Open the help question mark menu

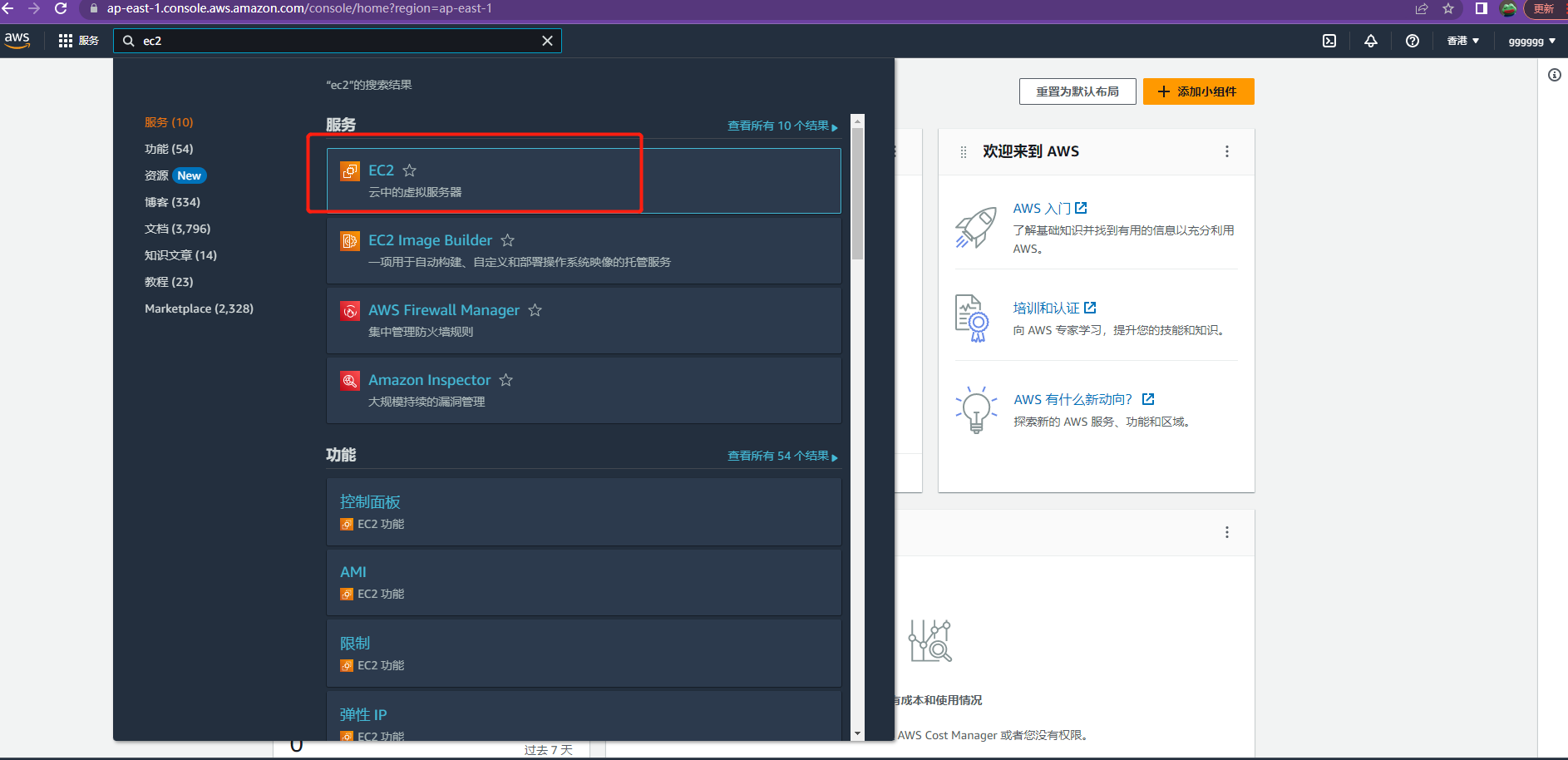coord(1413,41)
